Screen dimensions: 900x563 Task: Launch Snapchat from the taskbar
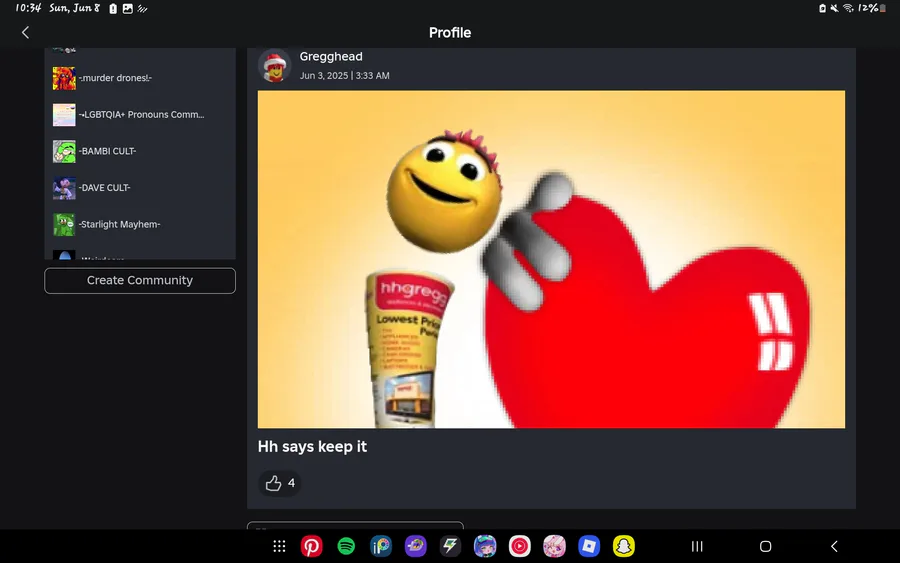point(624,546)
